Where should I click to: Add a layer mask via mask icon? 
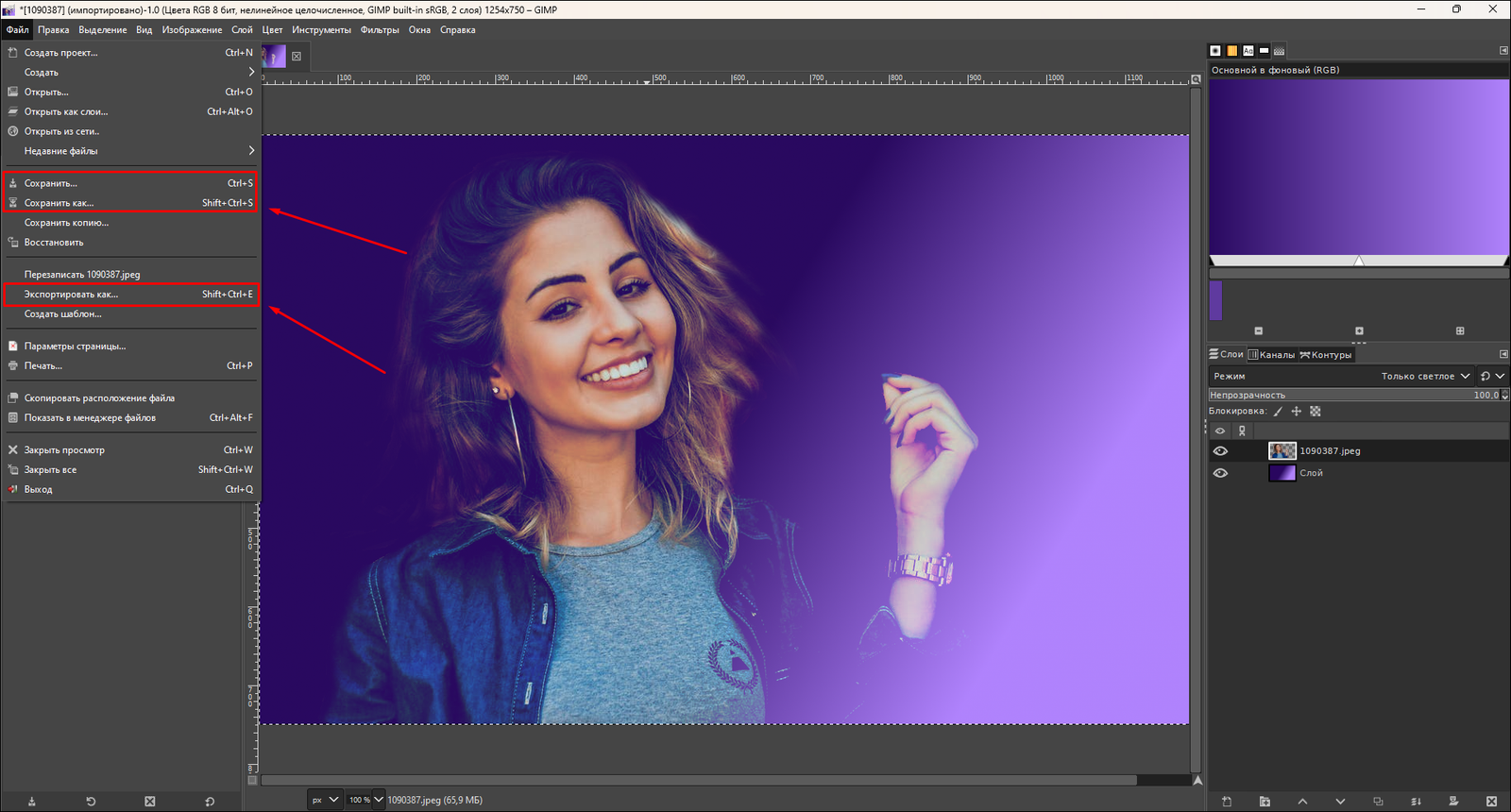point(1453,802)
